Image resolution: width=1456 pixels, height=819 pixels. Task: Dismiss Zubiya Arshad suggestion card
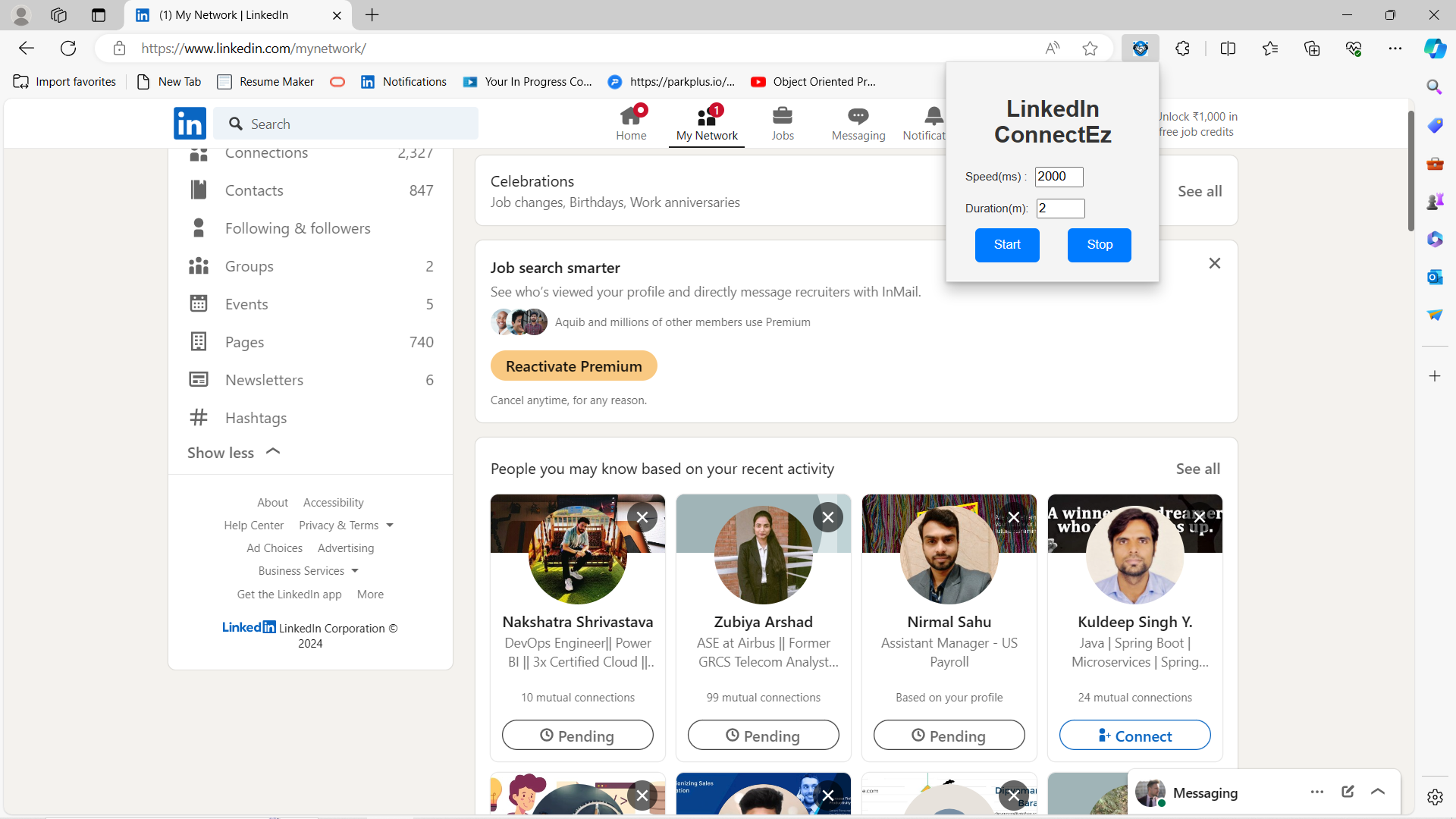(828, 517)
